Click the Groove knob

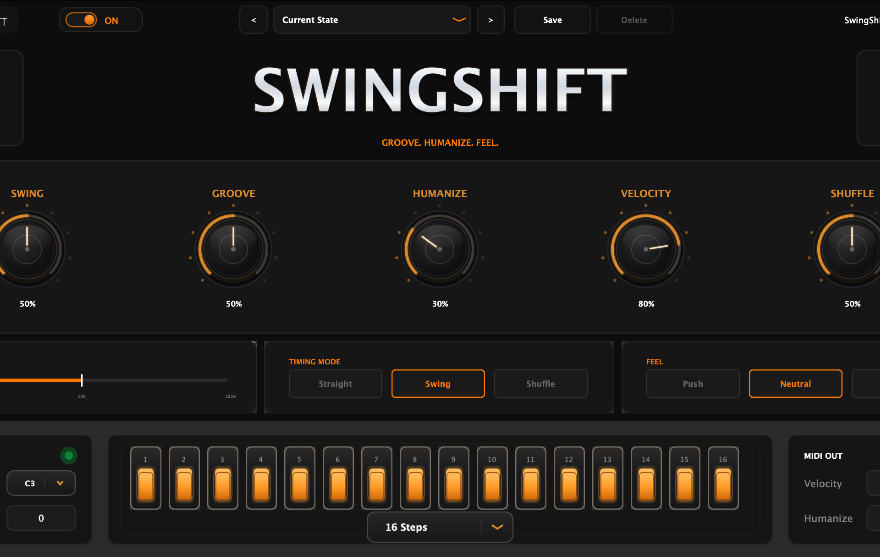[x=233, y=249]
